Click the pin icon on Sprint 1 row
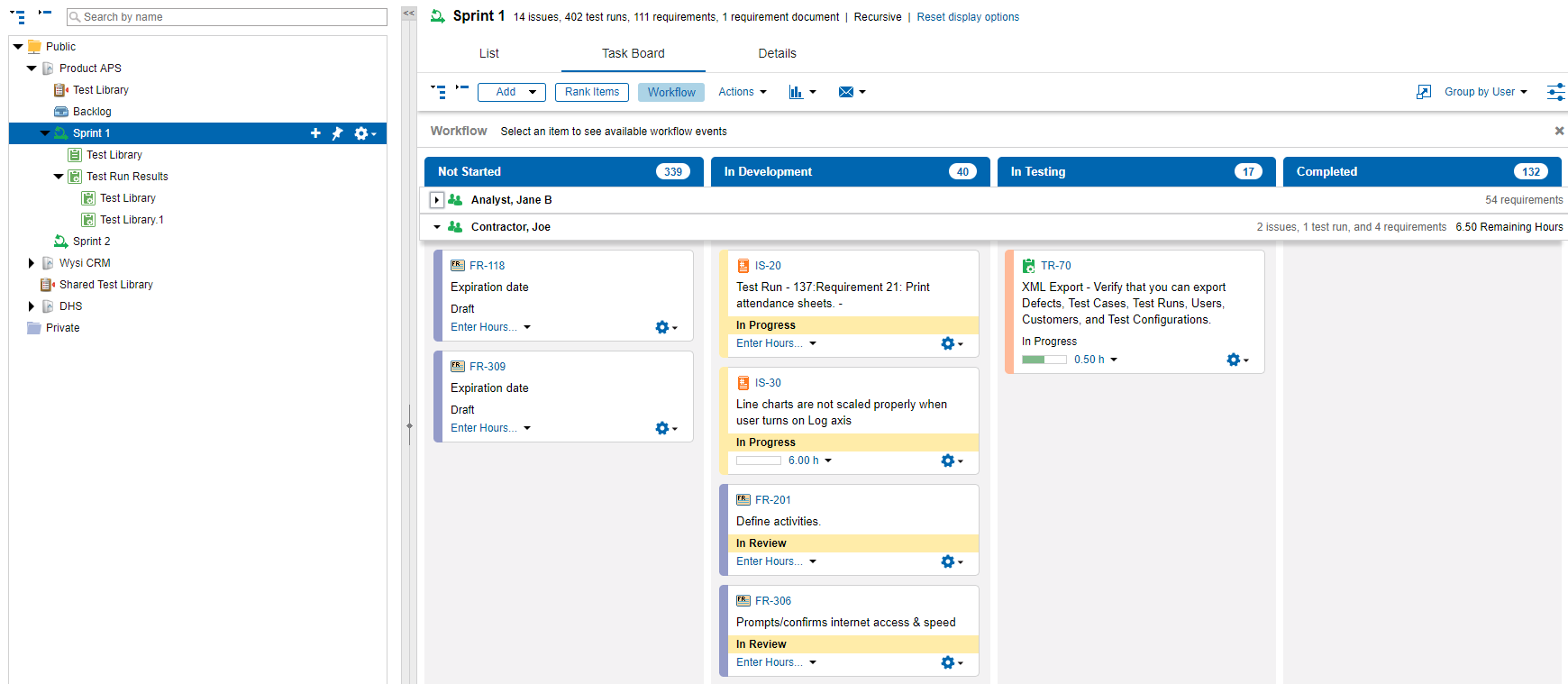This screenshot has height=684, width=1568. tap(337, 133)
